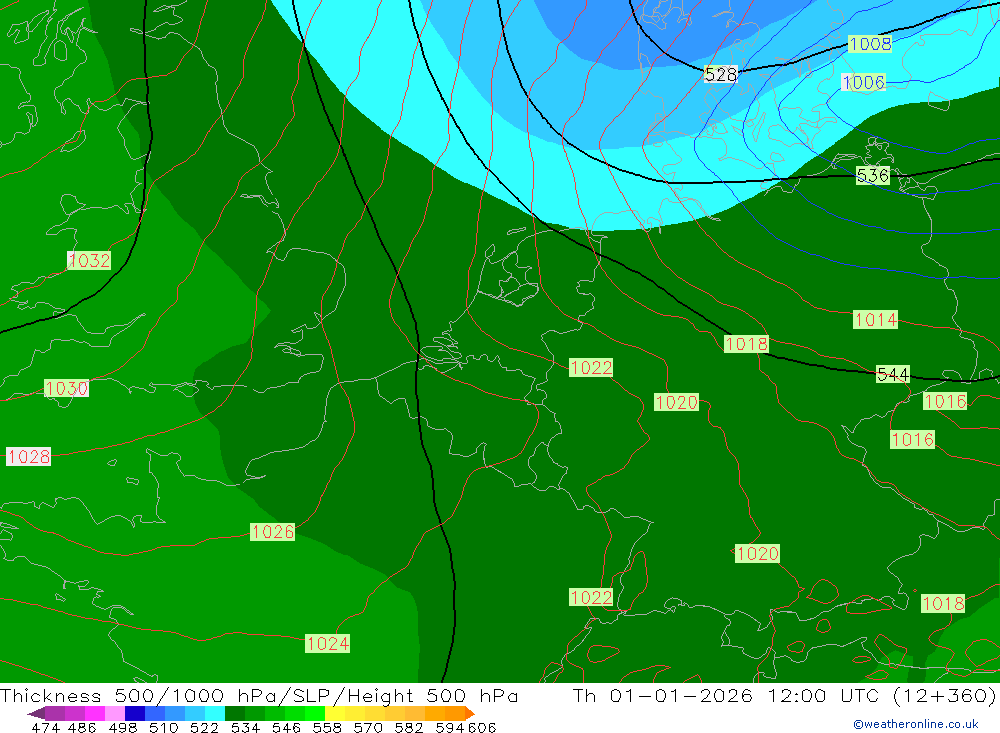Viewport: 1000px width, 733px height.
Task: Select the 1028 pressure label
Action: pyautogui.click(x=29, y=456)
